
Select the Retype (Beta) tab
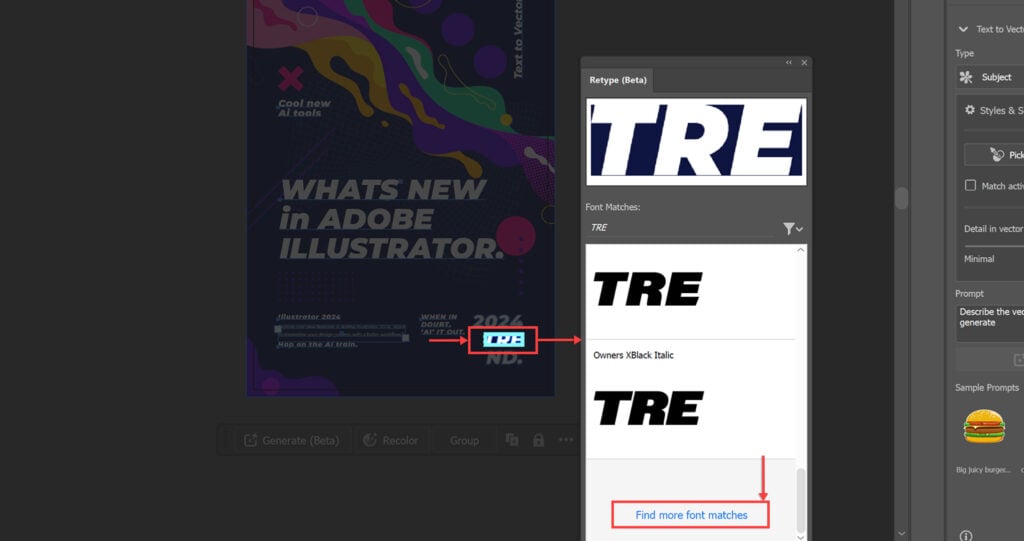(618, 80)
